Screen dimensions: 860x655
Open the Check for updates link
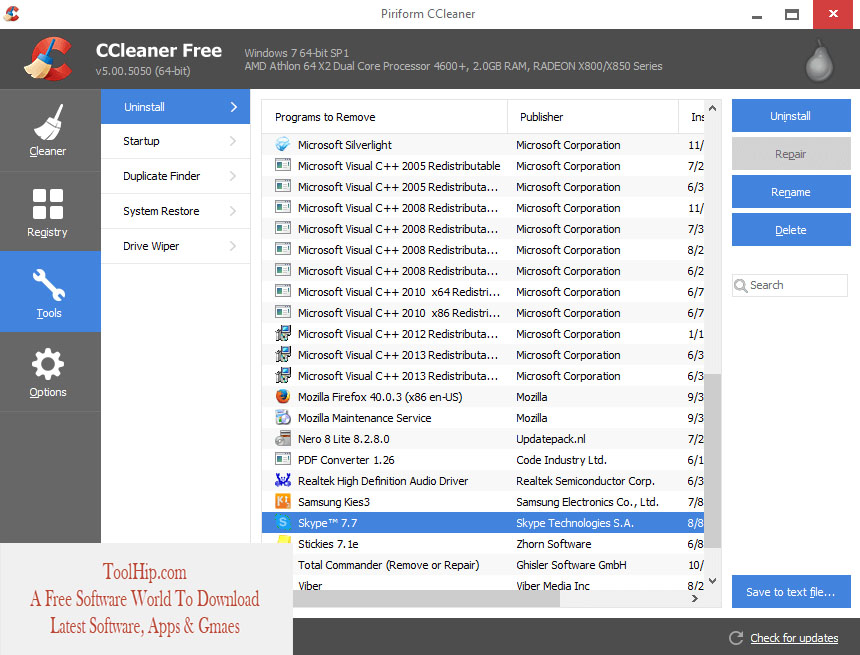pos(794,638)
